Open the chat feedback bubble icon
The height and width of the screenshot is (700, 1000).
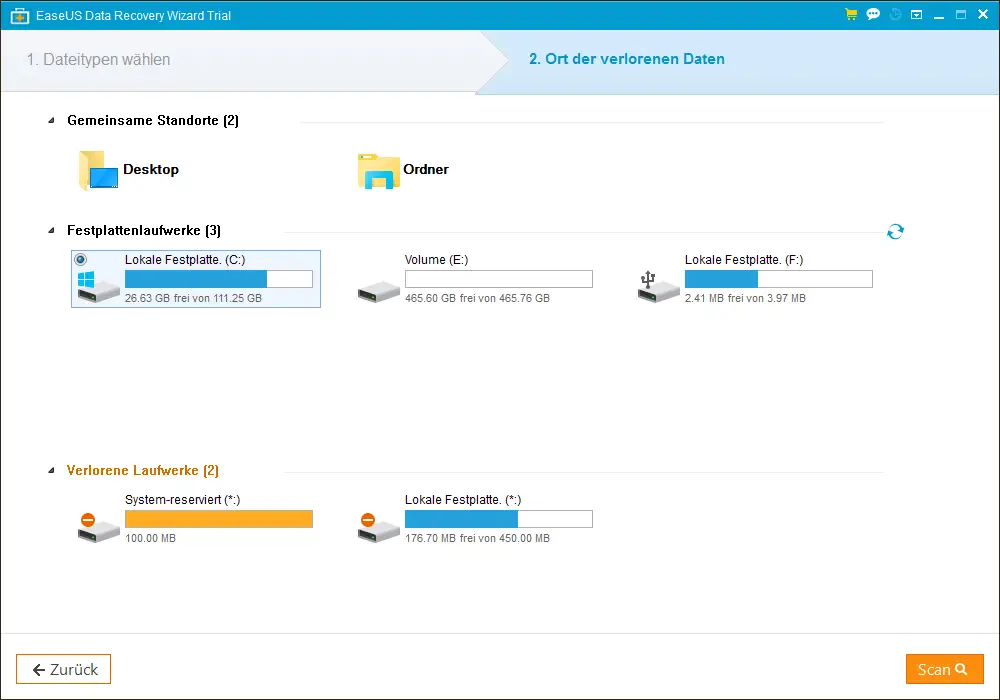[873, 14]
